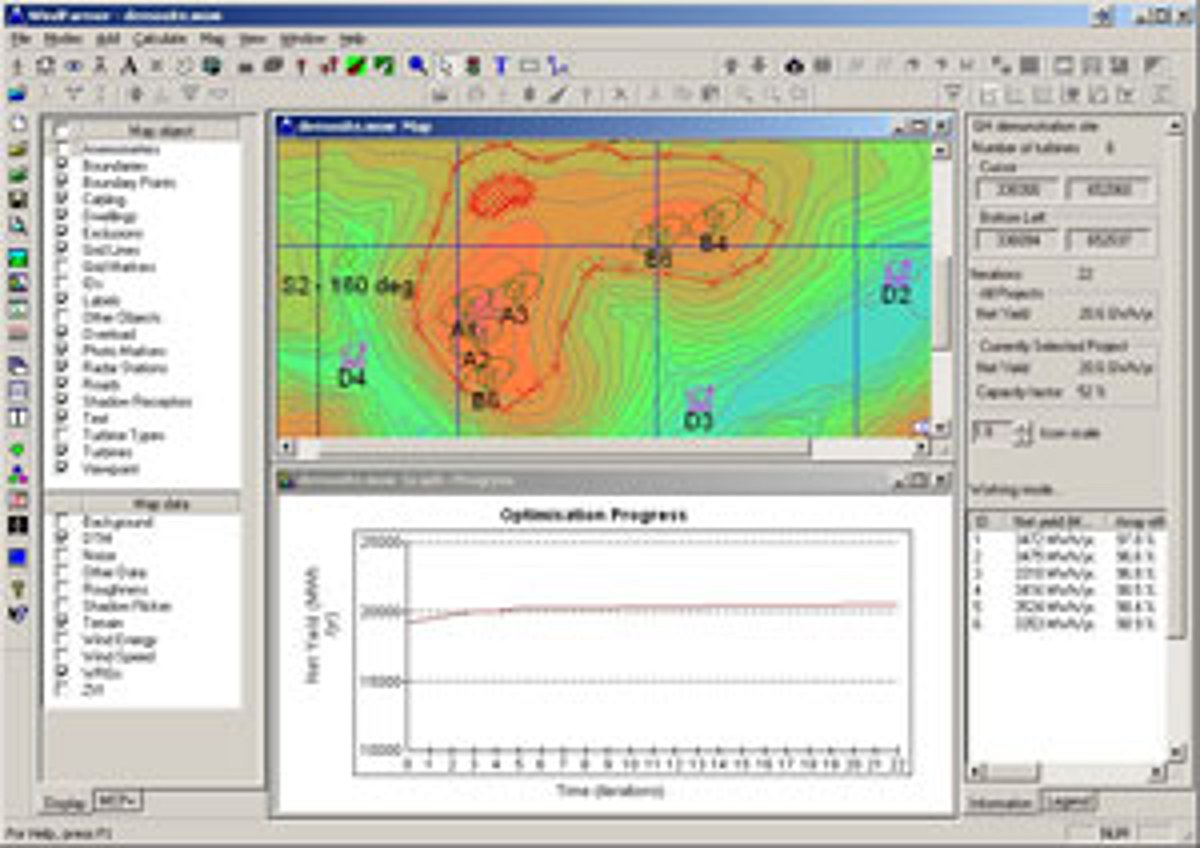Open the Window menu

pyautogui.click(x=302, y=38)
